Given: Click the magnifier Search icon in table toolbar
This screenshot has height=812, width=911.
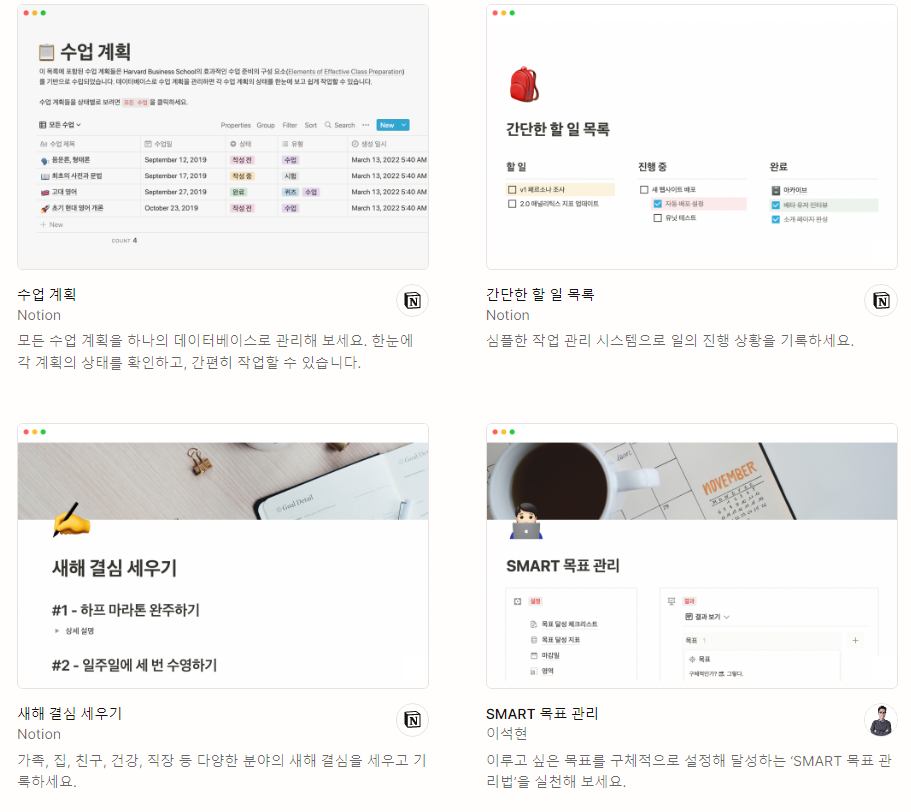Looking at the screenshot, I should [328, 125].
